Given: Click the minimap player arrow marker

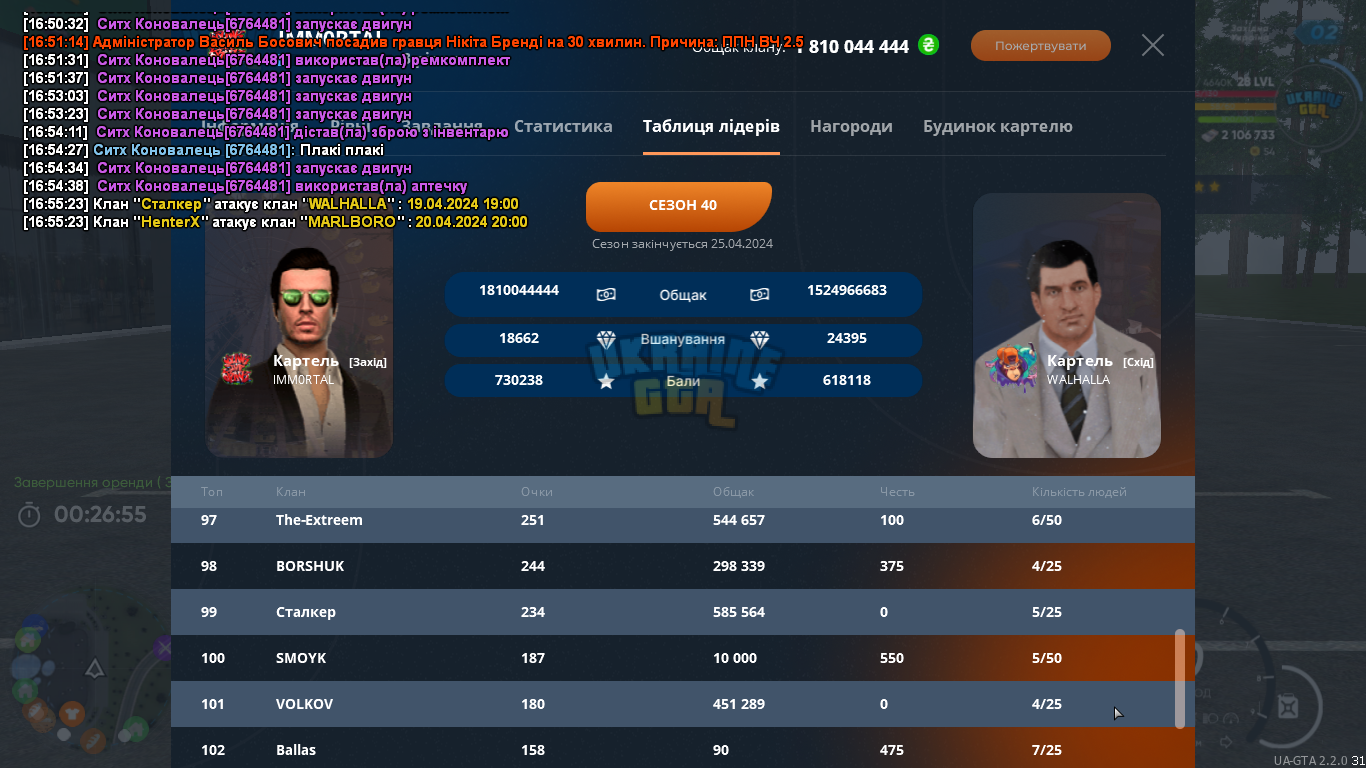Looking at the screenshot, I should [x=93, y=668].
